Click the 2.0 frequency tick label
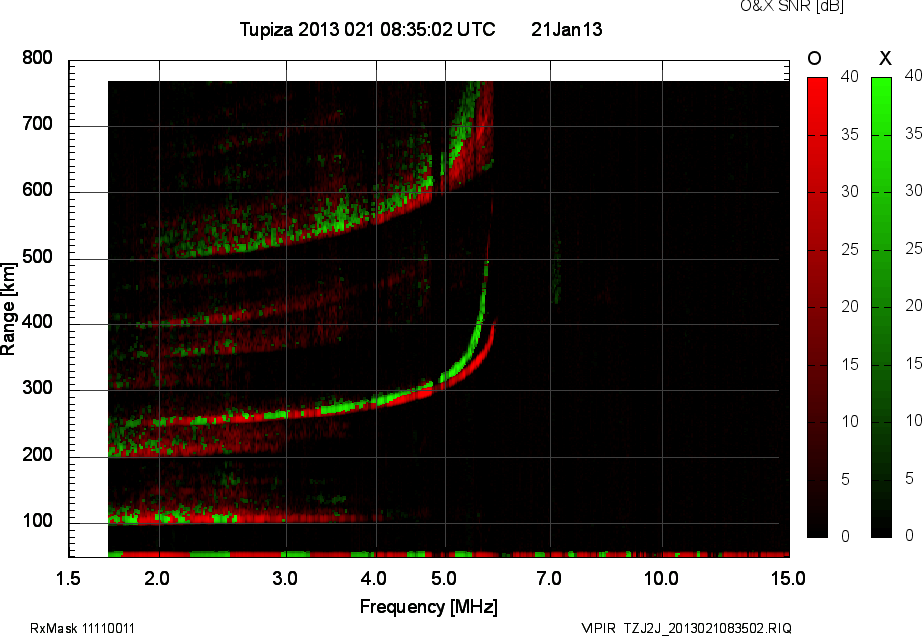This screenshot has width=922, height=636. (157, 578)
